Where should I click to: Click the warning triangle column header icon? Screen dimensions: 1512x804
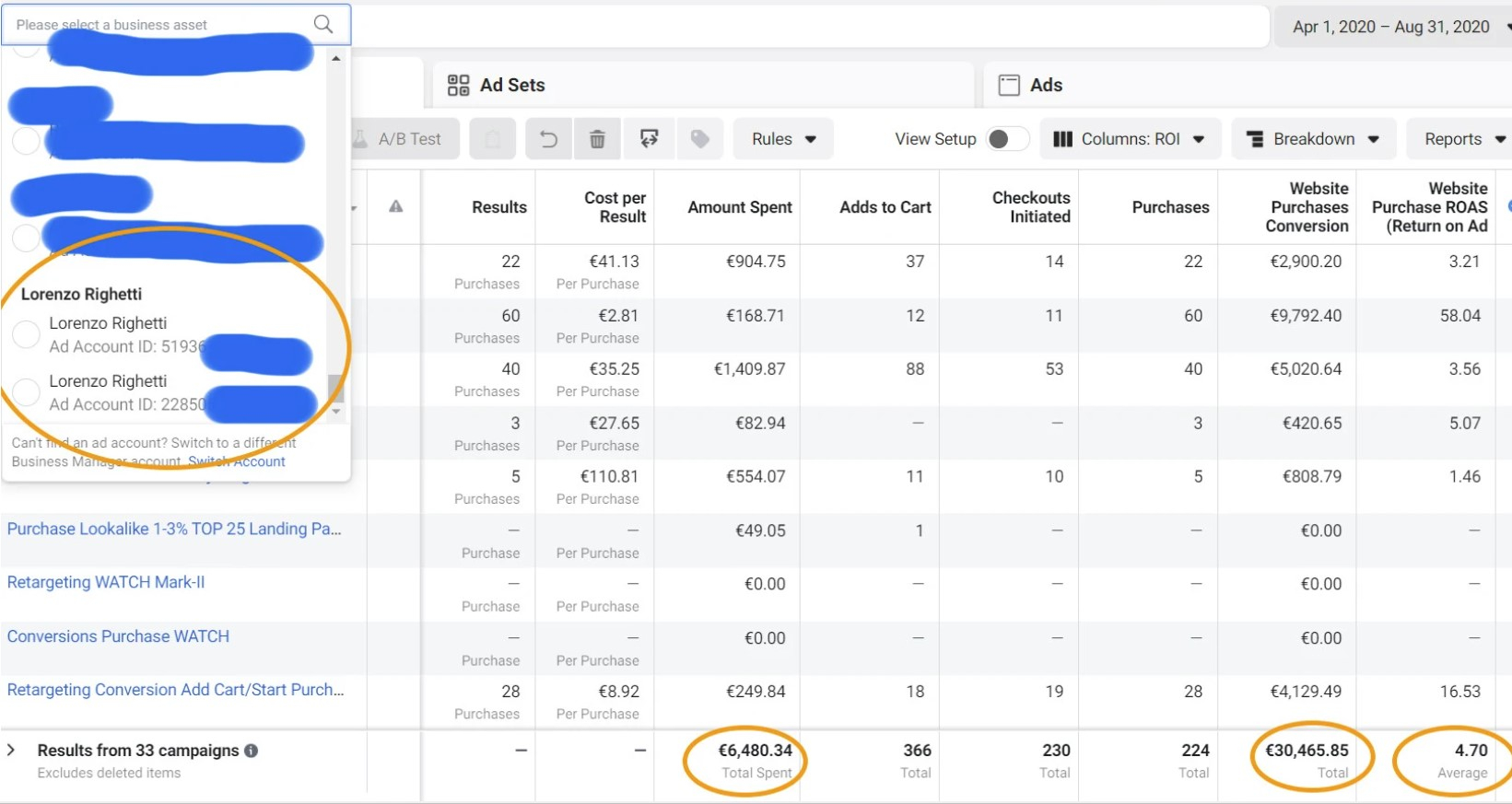tap(395, 206)
